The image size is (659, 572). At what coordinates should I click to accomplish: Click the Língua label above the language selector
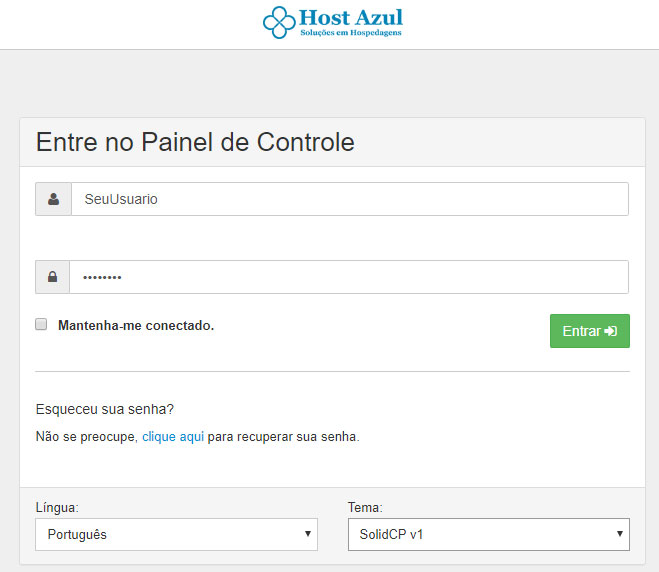coord(57,508)
